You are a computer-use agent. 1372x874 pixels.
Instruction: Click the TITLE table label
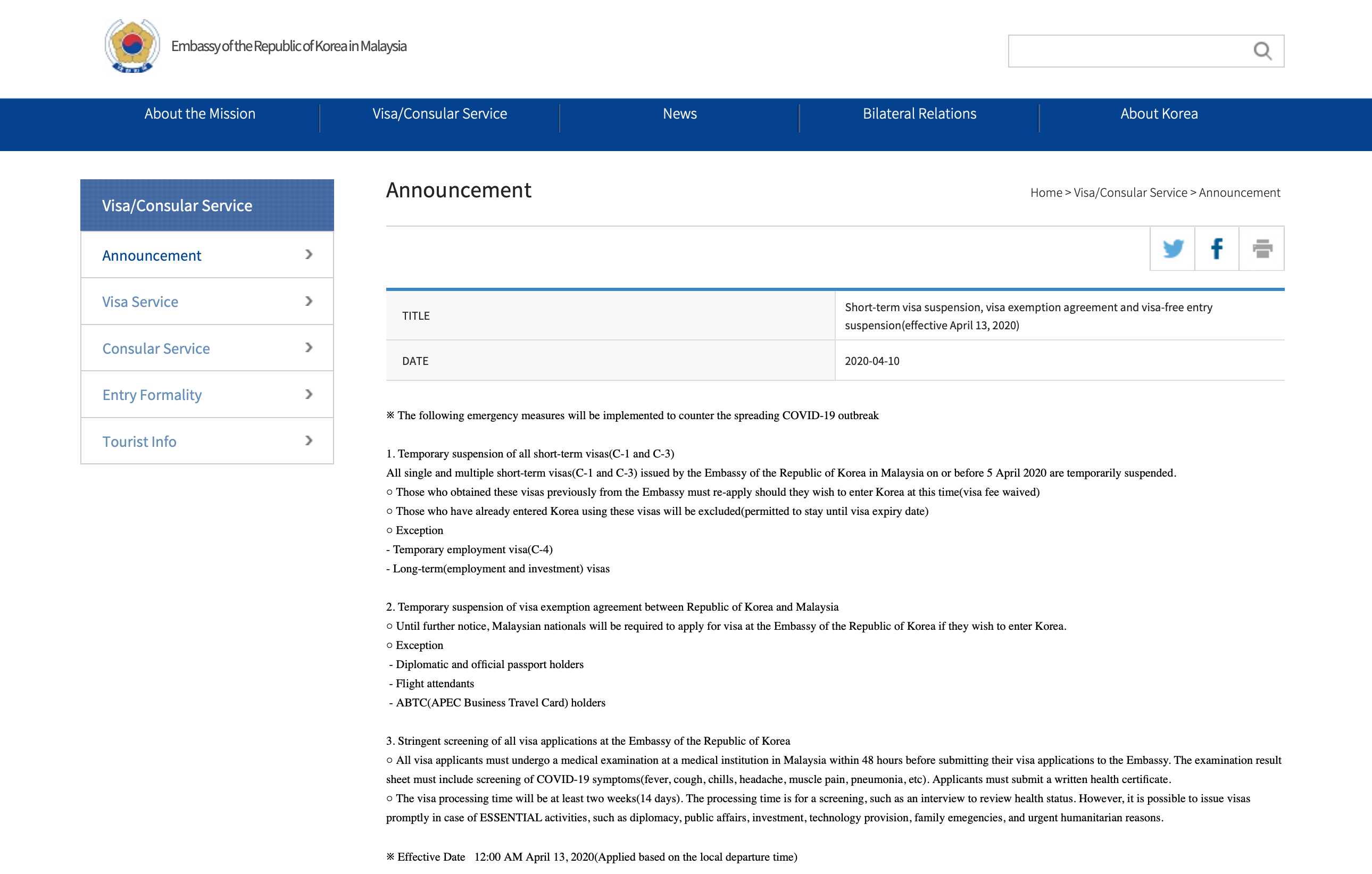[416, 315]
